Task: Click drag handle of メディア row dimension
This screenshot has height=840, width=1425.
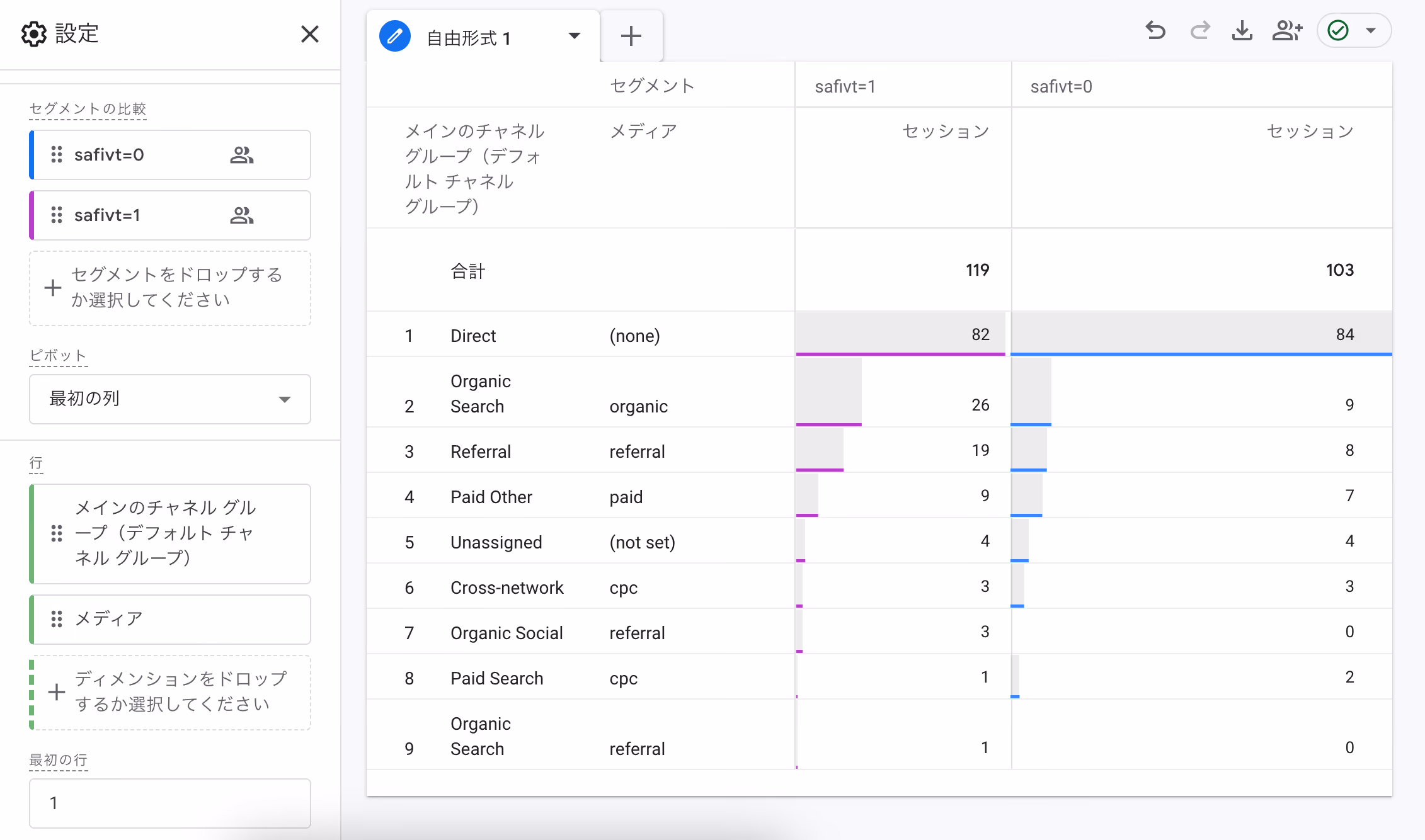Action: coord(57,619)
